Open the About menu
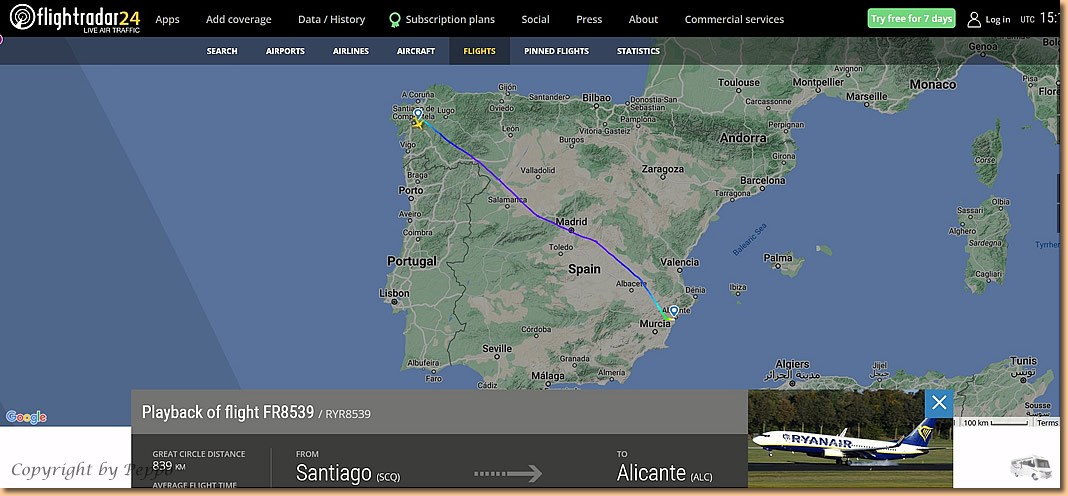1068x496 pixels. 643,19
